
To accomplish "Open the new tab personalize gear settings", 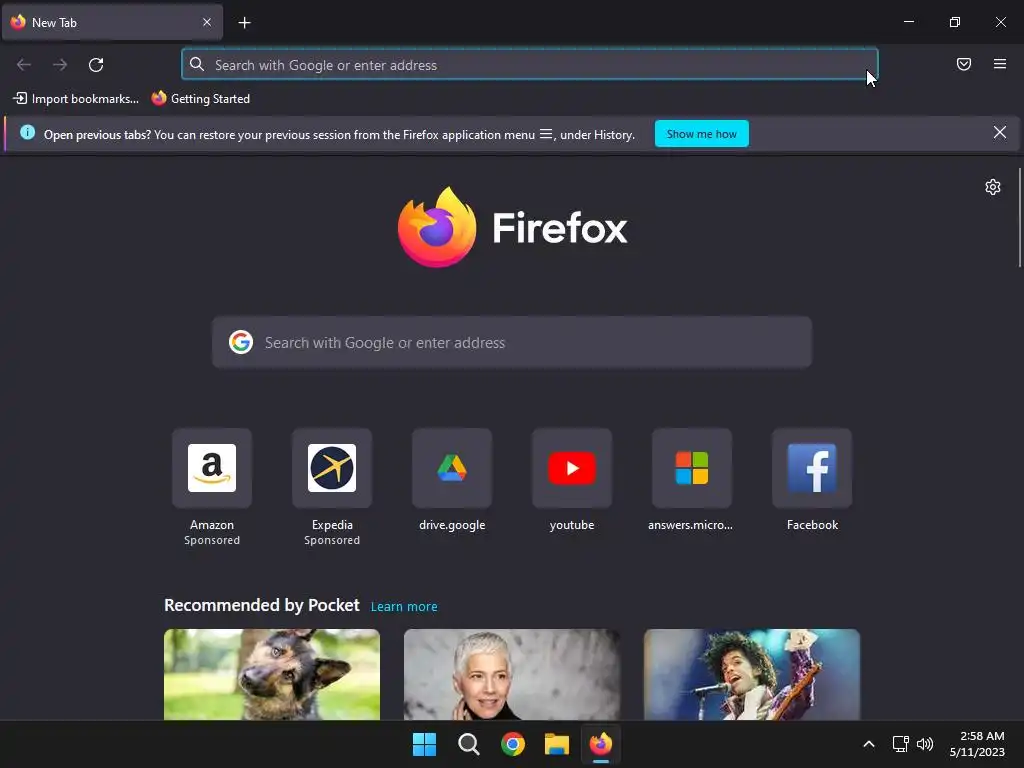I will [992, 187].
